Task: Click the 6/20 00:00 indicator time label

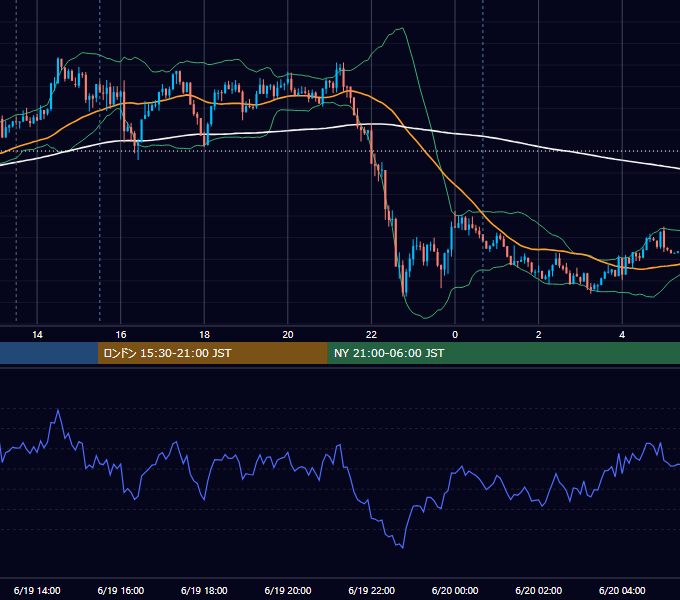Action: [x=455, y=590]
